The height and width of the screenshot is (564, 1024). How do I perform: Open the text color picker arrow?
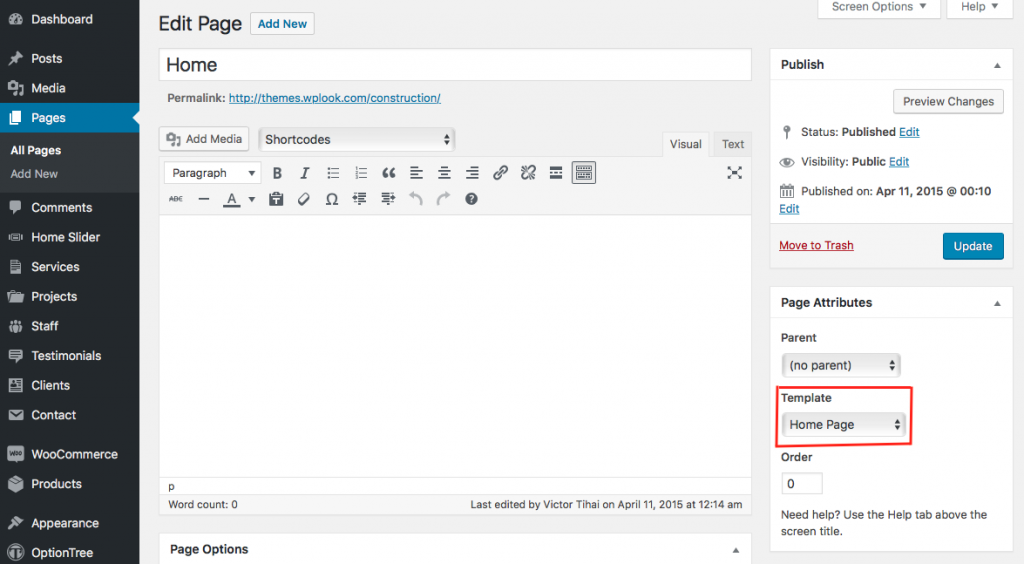point(252,199)
